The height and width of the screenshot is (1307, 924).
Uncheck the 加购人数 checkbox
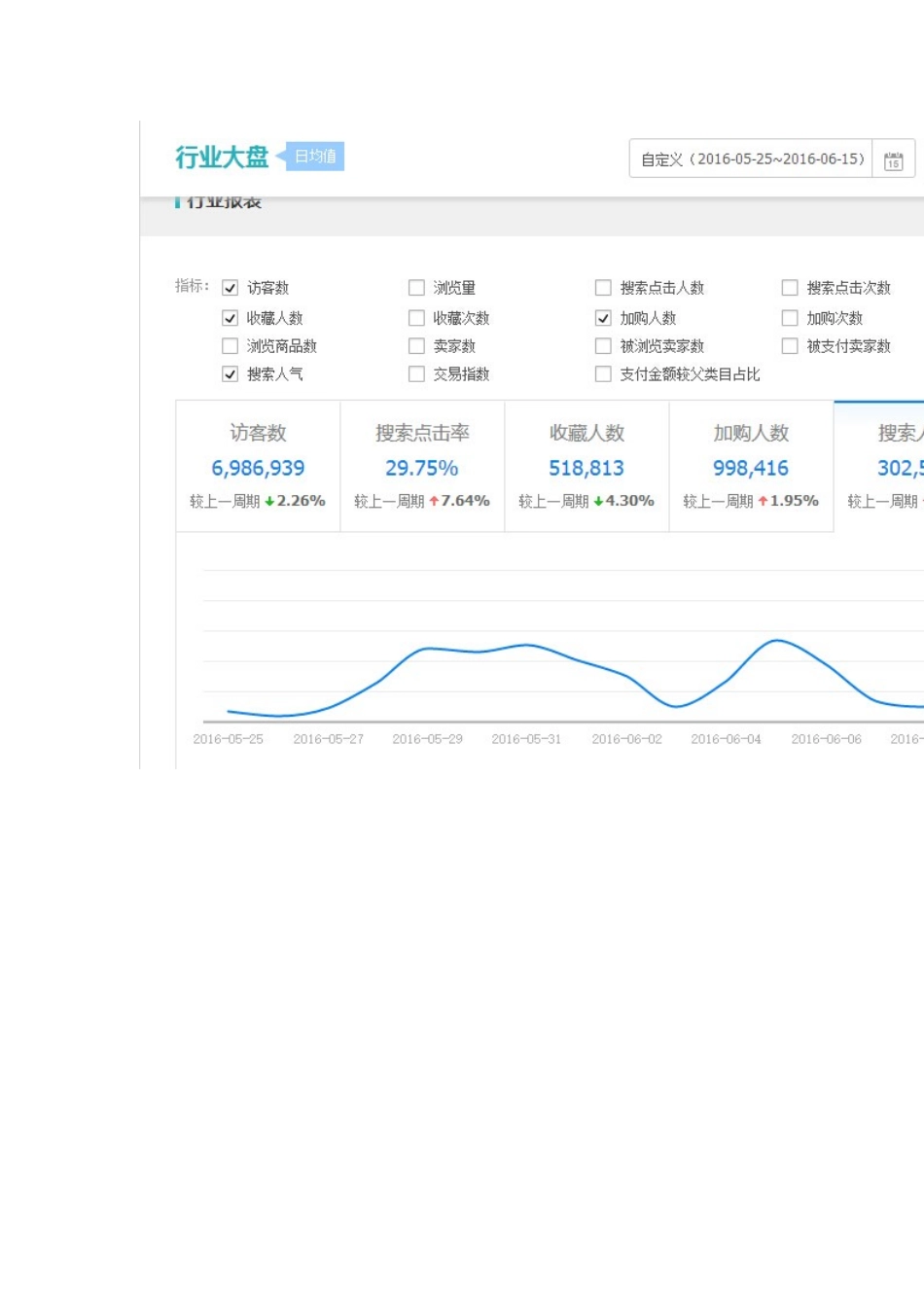click(603, 318)
